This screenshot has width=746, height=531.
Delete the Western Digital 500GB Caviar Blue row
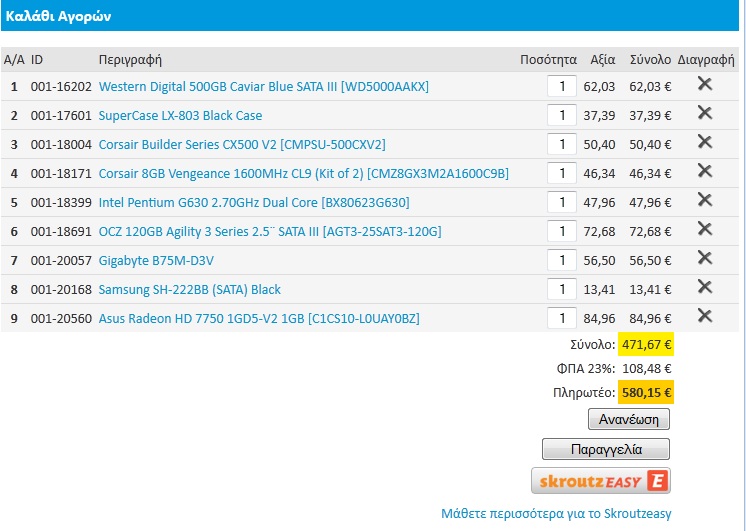[705, 84]
